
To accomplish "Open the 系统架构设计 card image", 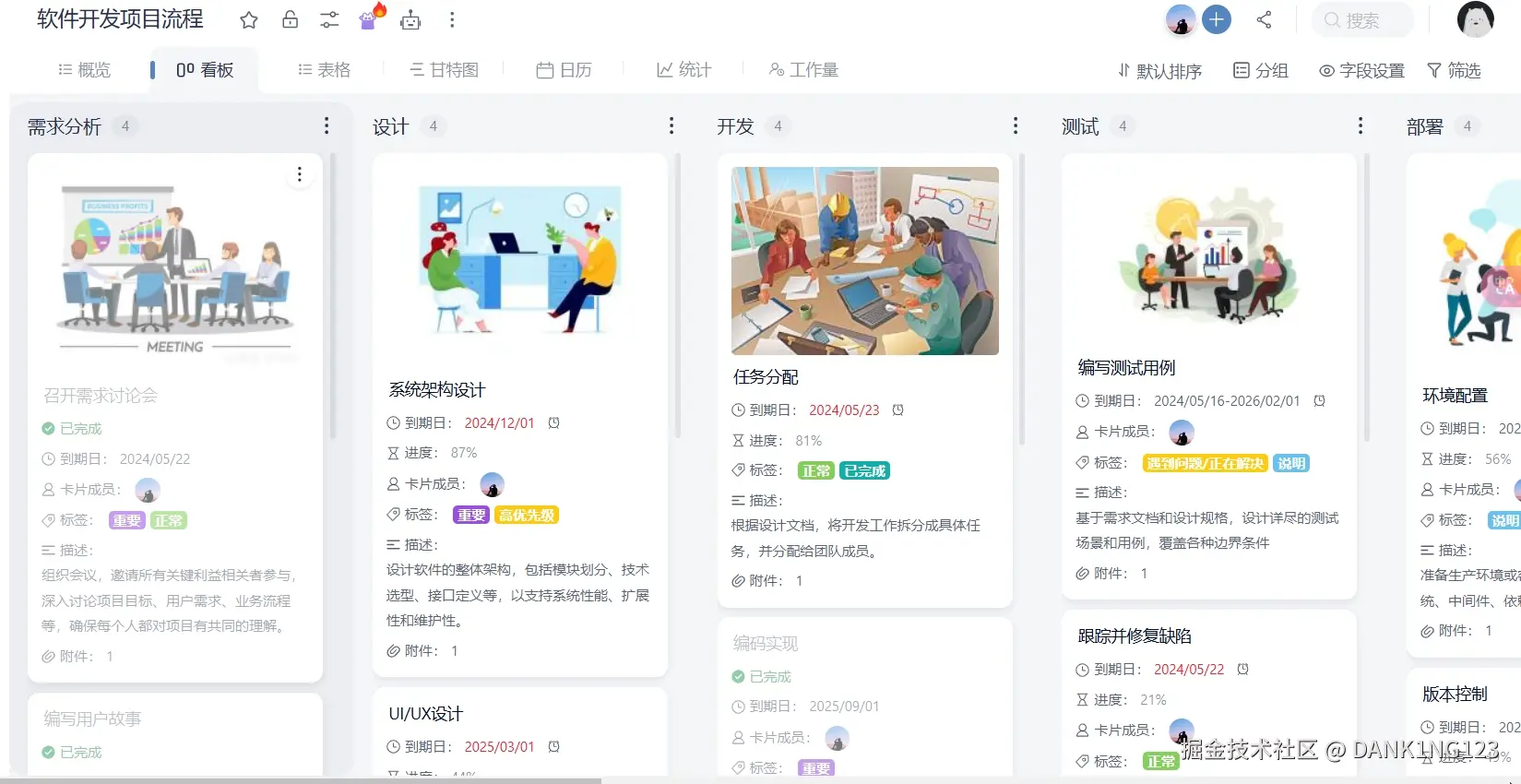I will pos(519,263).
